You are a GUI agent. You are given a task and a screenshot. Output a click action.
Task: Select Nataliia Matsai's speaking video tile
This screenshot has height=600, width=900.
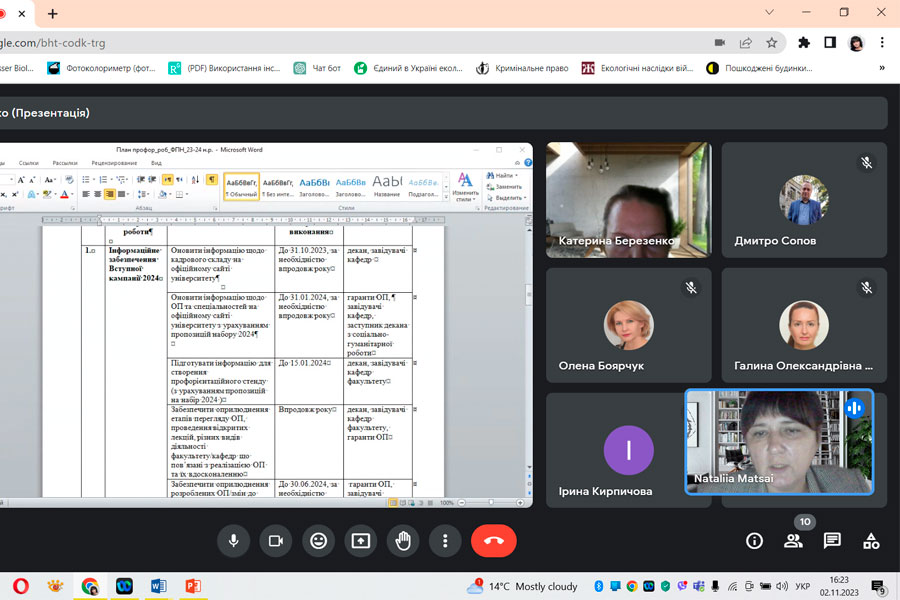(x=779, y=442)
